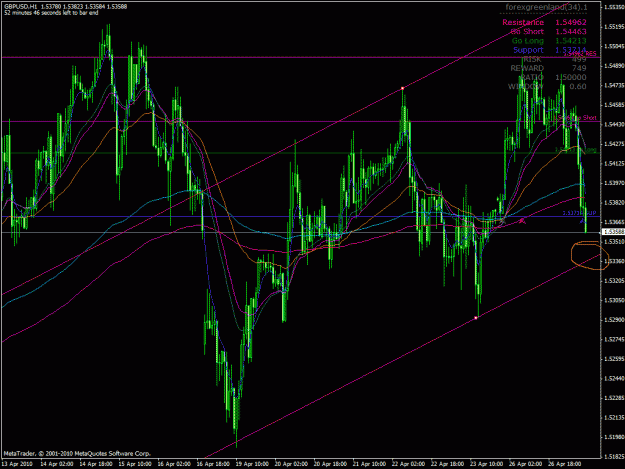625x469 pixels.
Task: Click the Resistance 1.54962 readout
Action: point(544,22)
